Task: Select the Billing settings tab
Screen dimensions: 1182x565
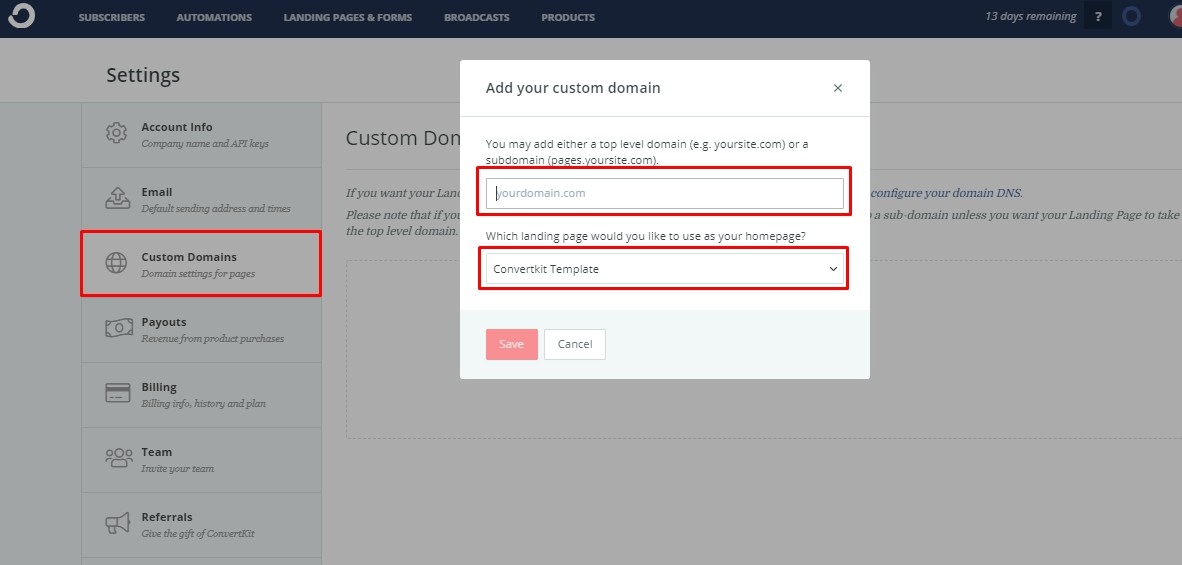Action: click(x=201, y=395)
